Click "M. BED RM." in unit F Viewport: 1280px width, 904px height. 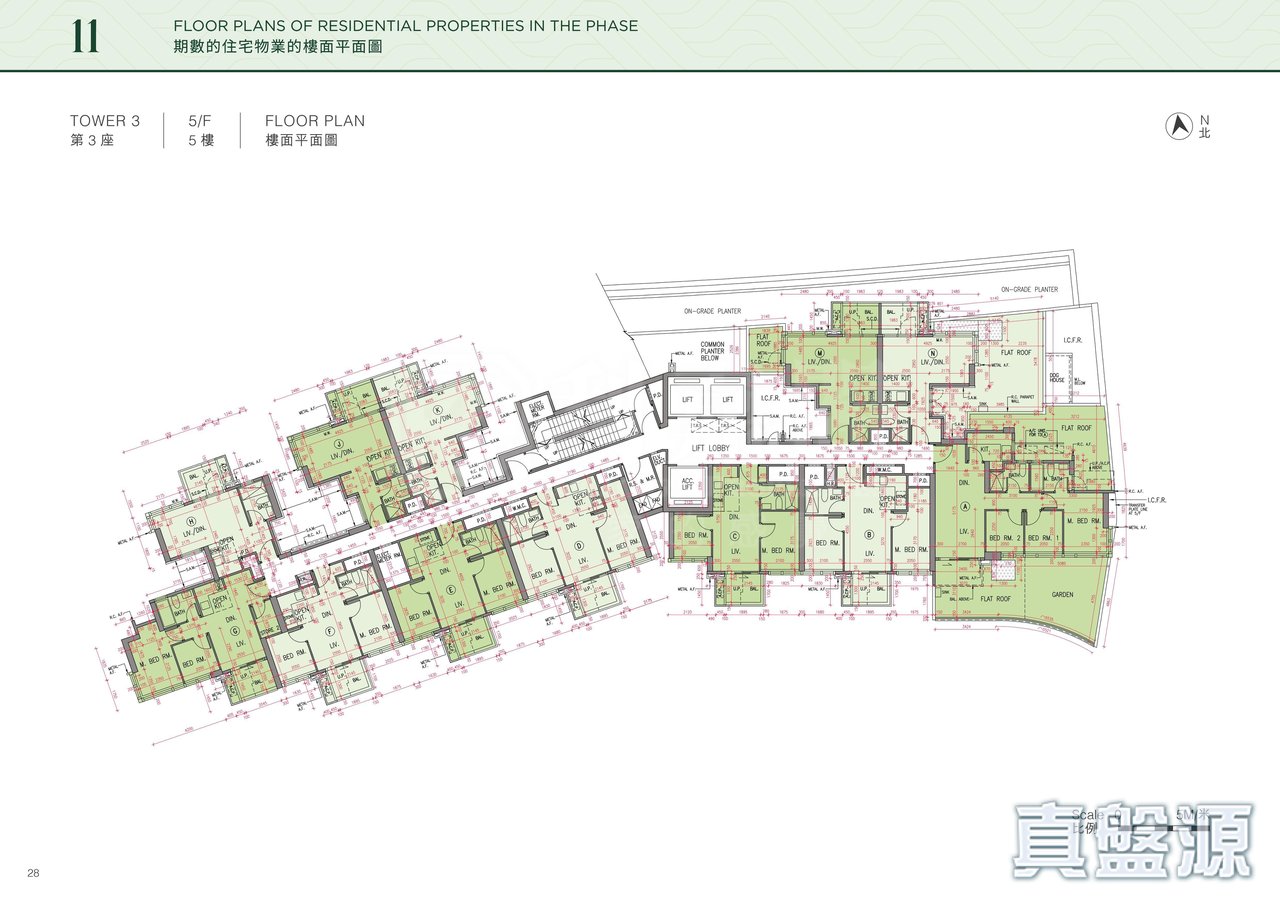pos(376,631)
